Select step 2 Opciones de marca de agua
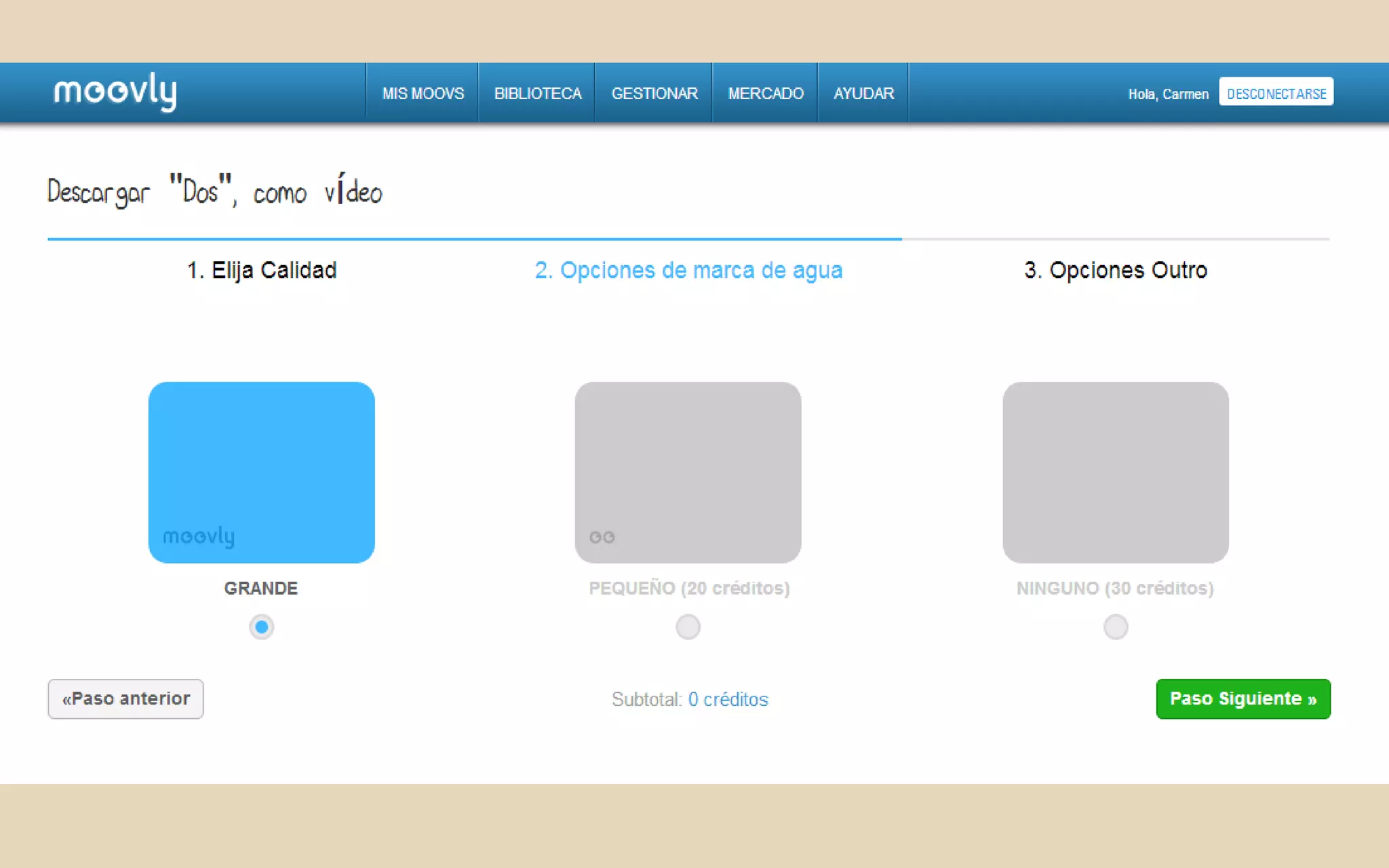This screenshot has height=868, width=1389. 688,270
